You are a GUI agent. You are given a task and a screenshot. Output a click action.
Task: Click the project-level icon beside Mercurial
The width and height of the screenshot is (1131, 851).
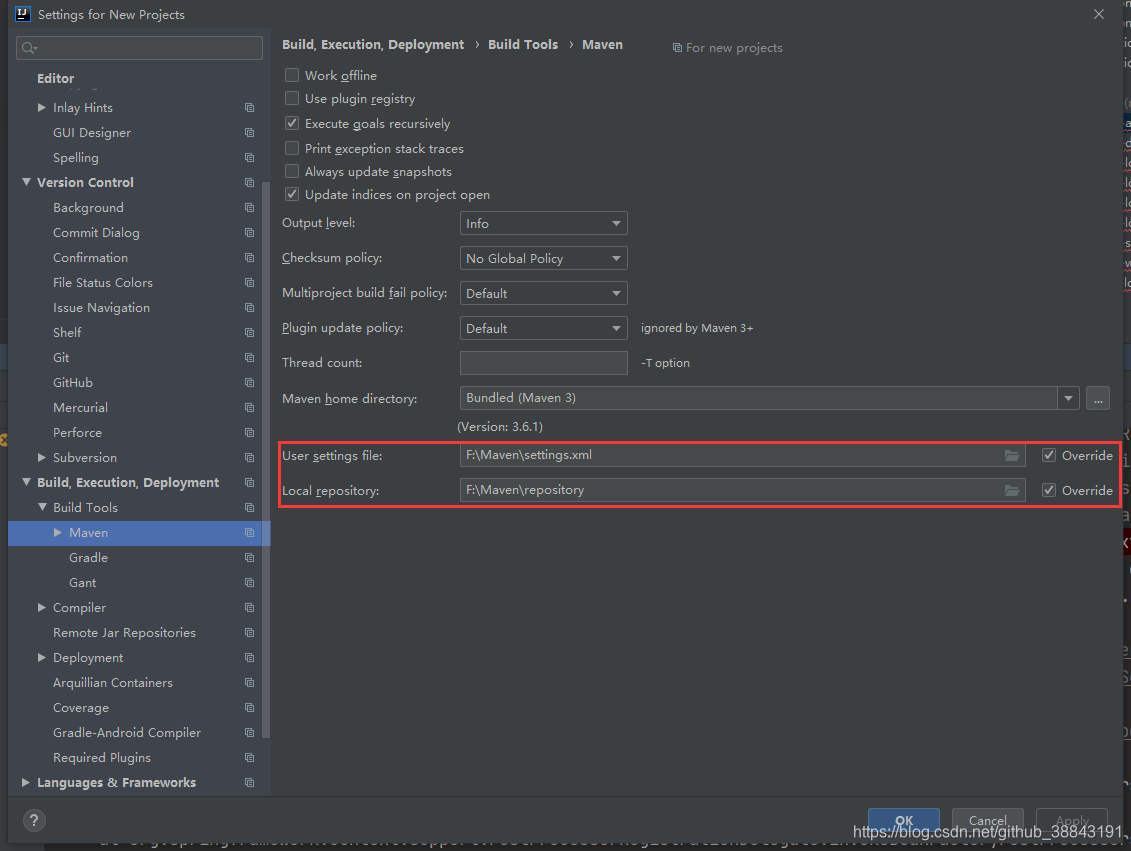250,407
